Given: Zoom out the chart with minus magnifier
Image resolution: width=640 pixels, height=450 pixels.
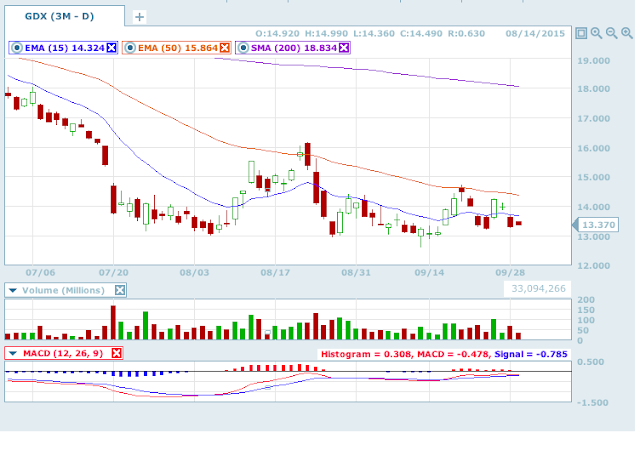Looking at the screenshot, I should coord(611,33).
